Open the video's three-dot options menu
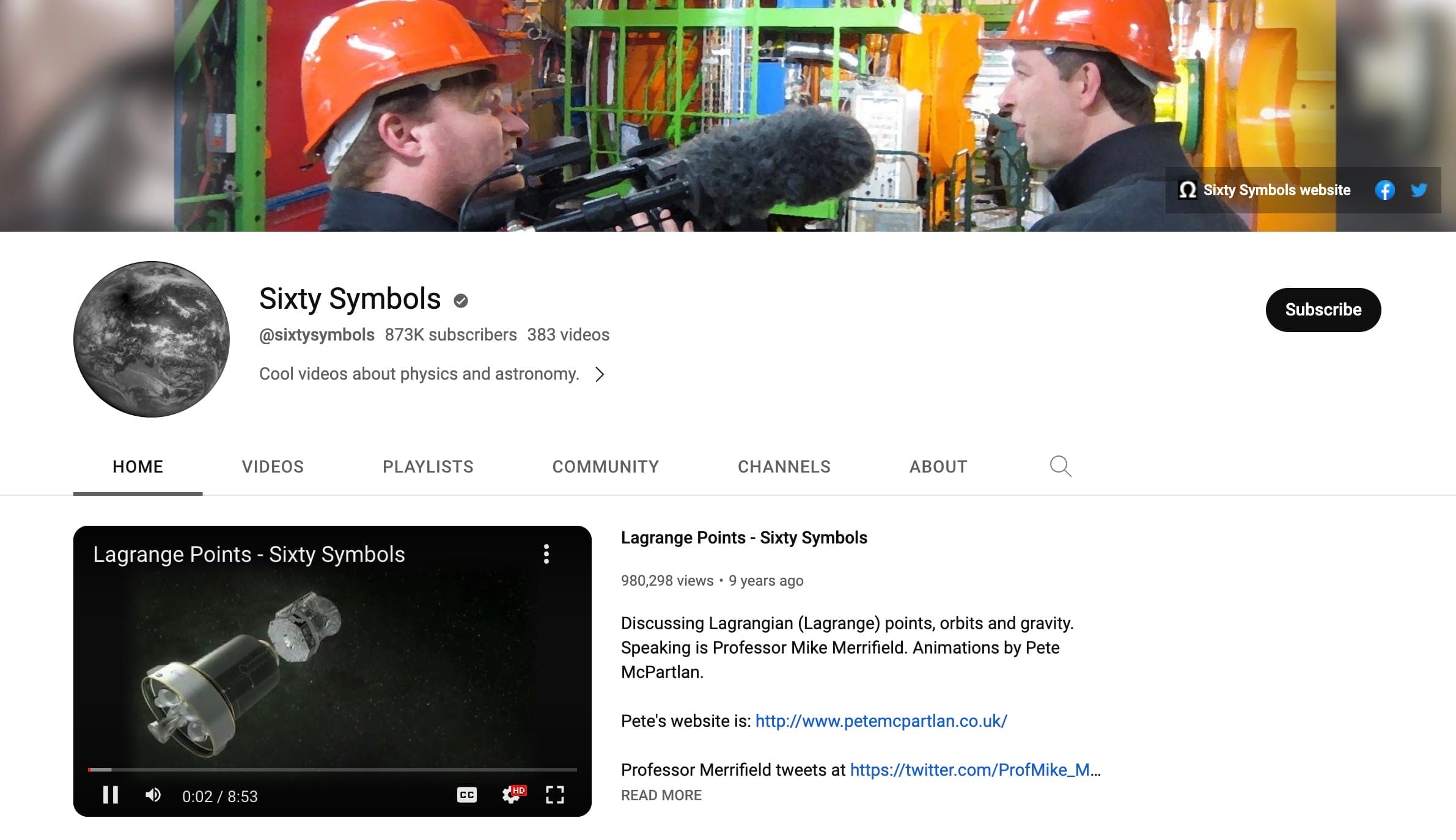Image resolution: width=1456 pixels, height=840 pixels. click(547, 554)
